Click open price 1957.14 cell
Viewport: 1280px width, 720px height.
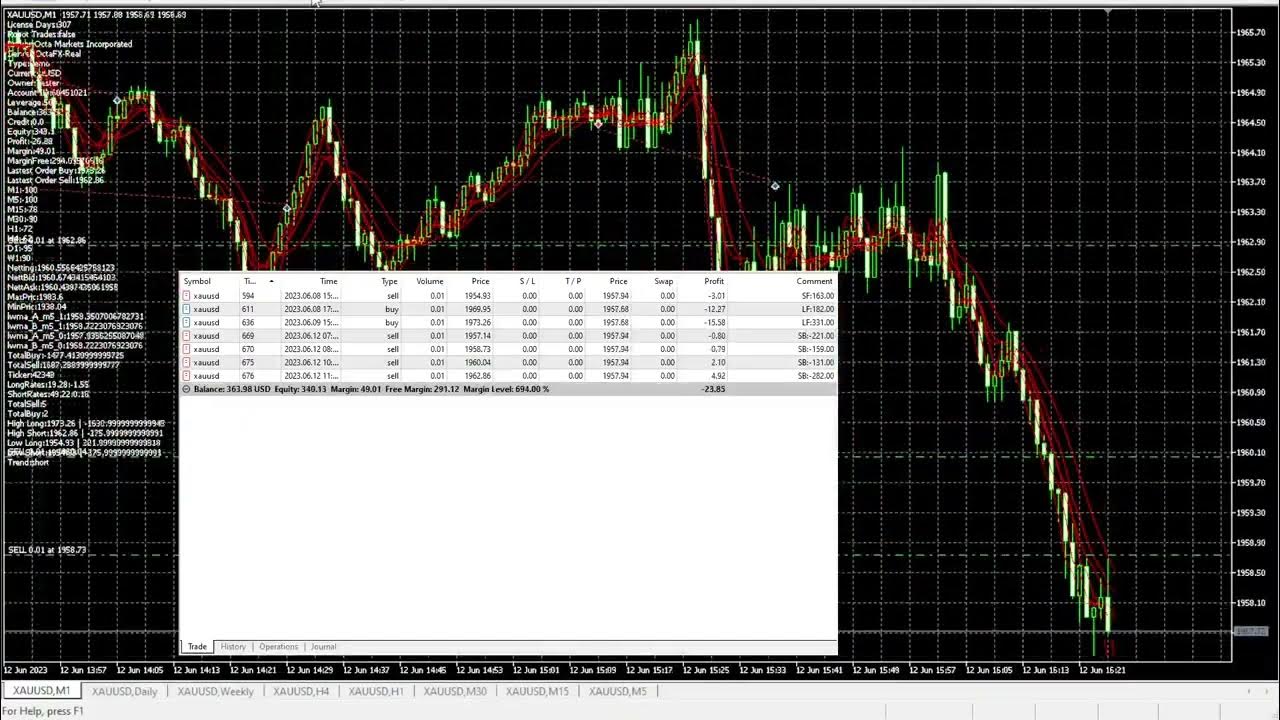pos(477,336)
